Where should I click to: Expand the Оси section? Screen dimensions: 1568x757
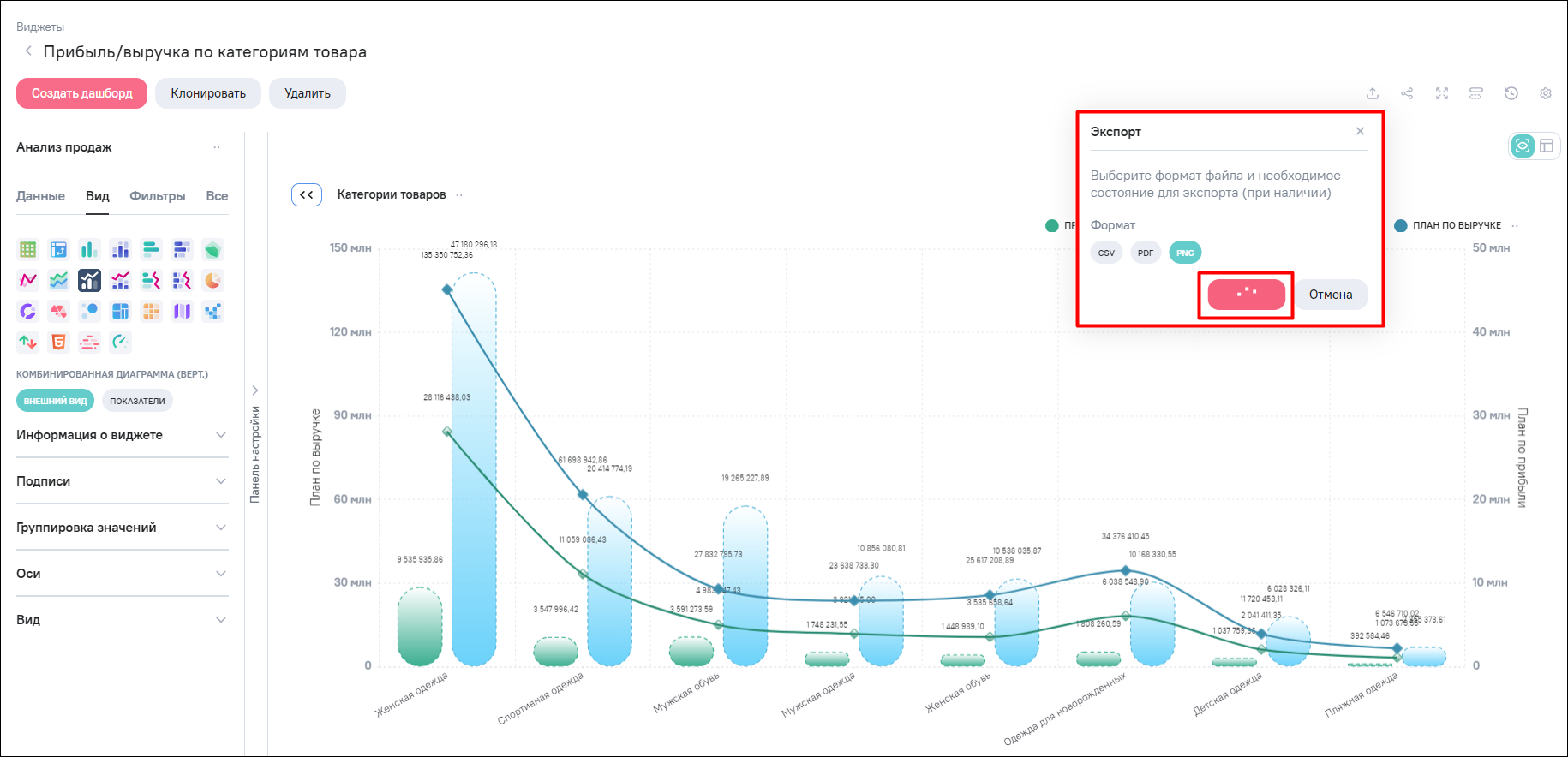coord(122,574)
